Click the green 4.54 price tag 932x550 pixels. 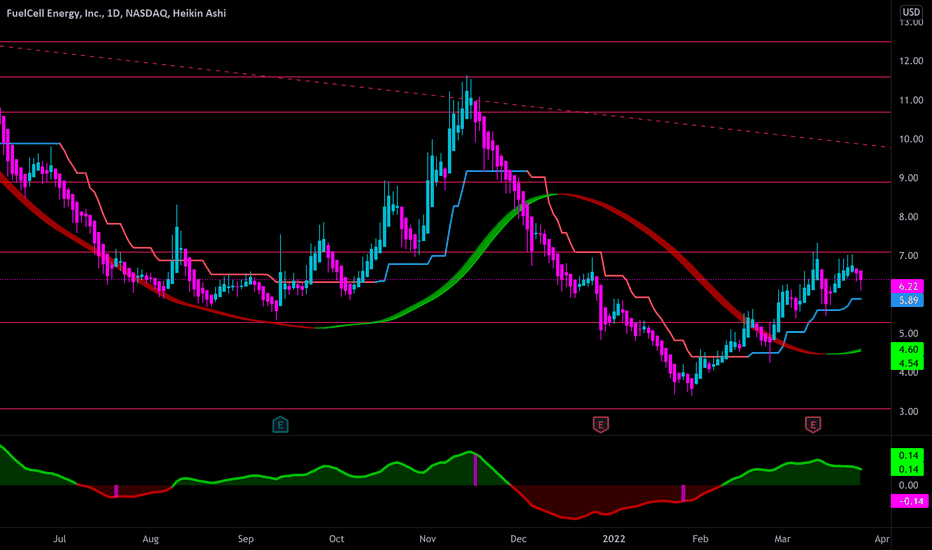pos(908,363)
